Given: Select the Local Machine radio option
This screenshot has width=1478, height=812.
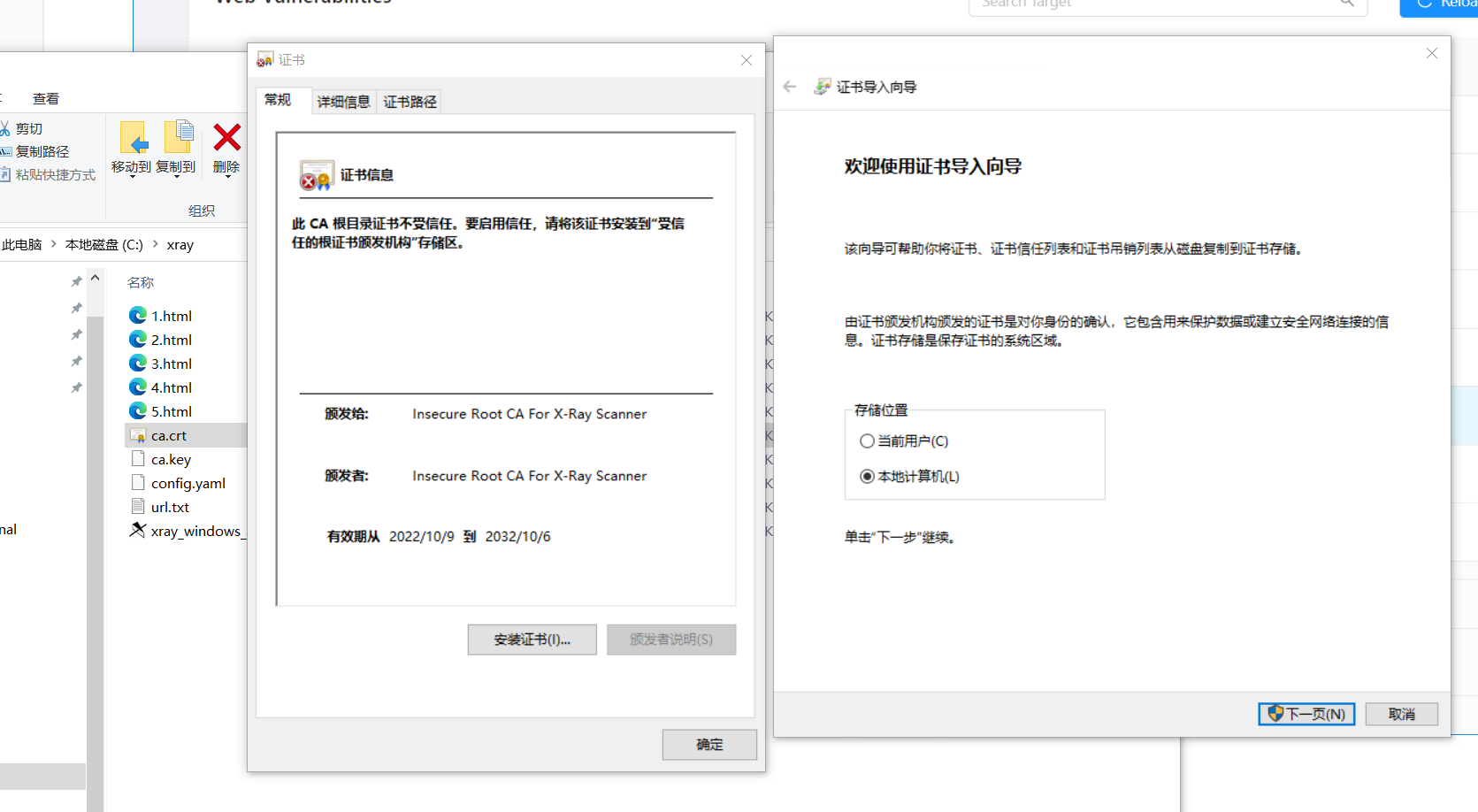Looking at the screenshot, I should coord(867,476).
